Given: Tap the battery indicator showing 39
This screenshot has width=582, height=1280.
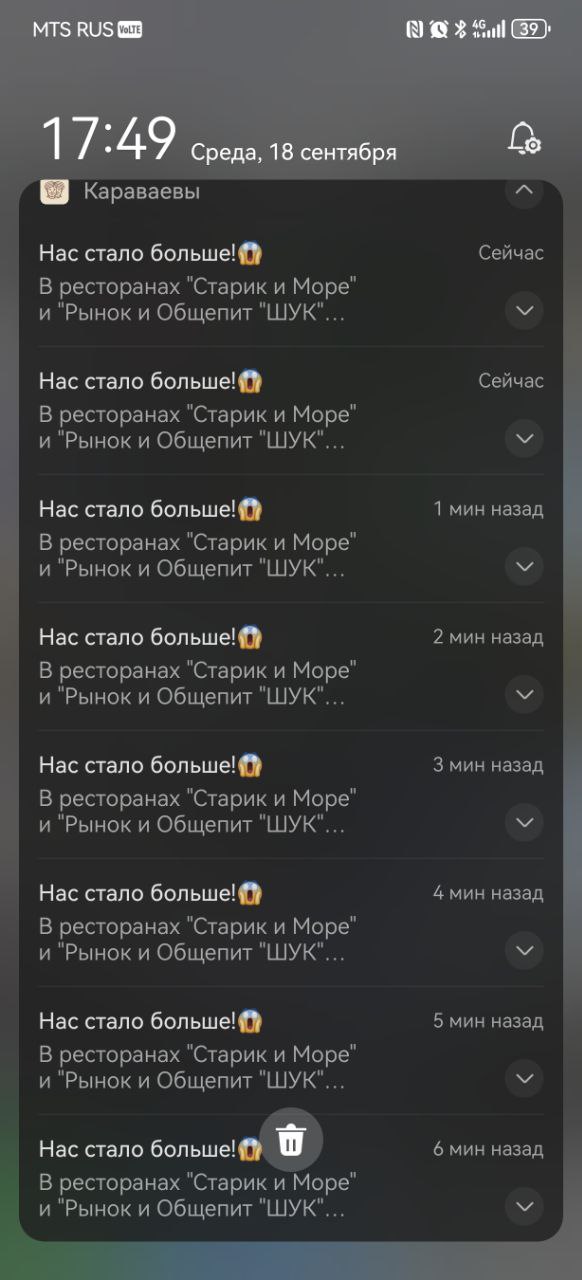Looking at the screenshot, I should [531, 29].
